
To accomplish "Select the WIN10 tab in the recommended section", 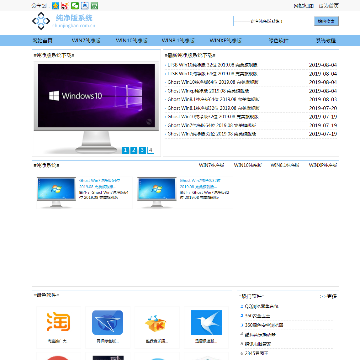I will (248, 165).
